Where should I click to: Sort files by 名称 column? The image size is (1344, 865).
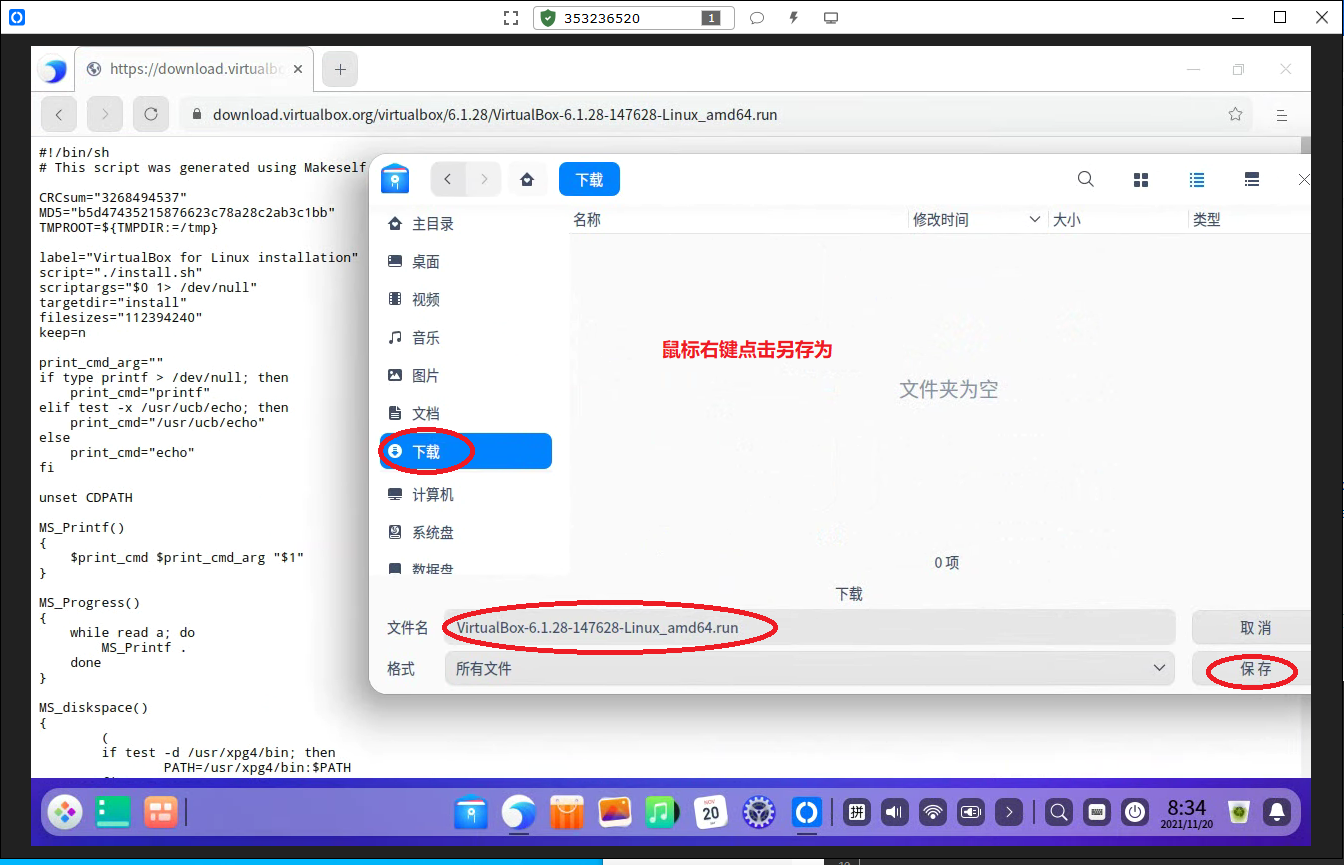[739, 220]
